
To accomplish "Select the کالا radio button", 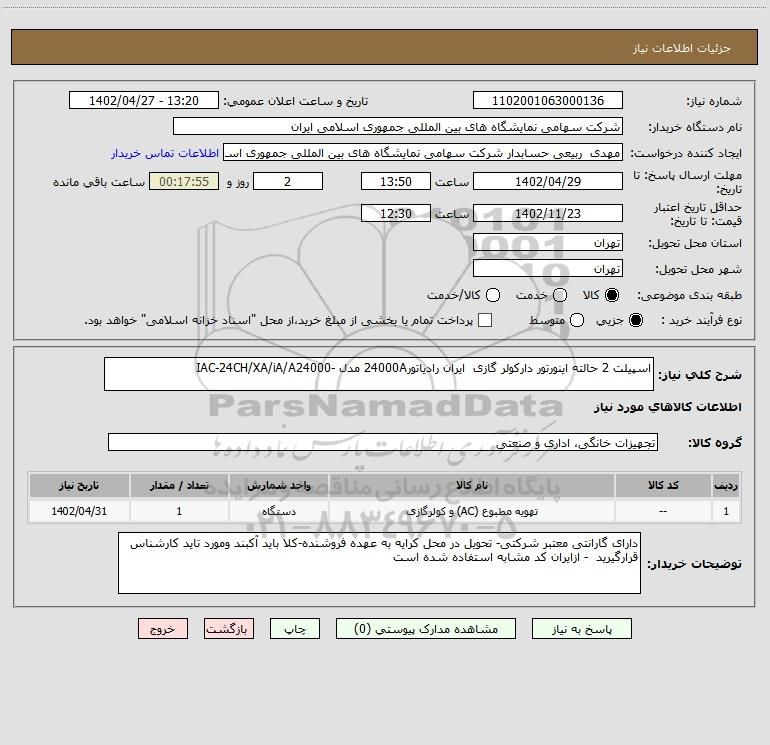I will click(x=612, y=295).
